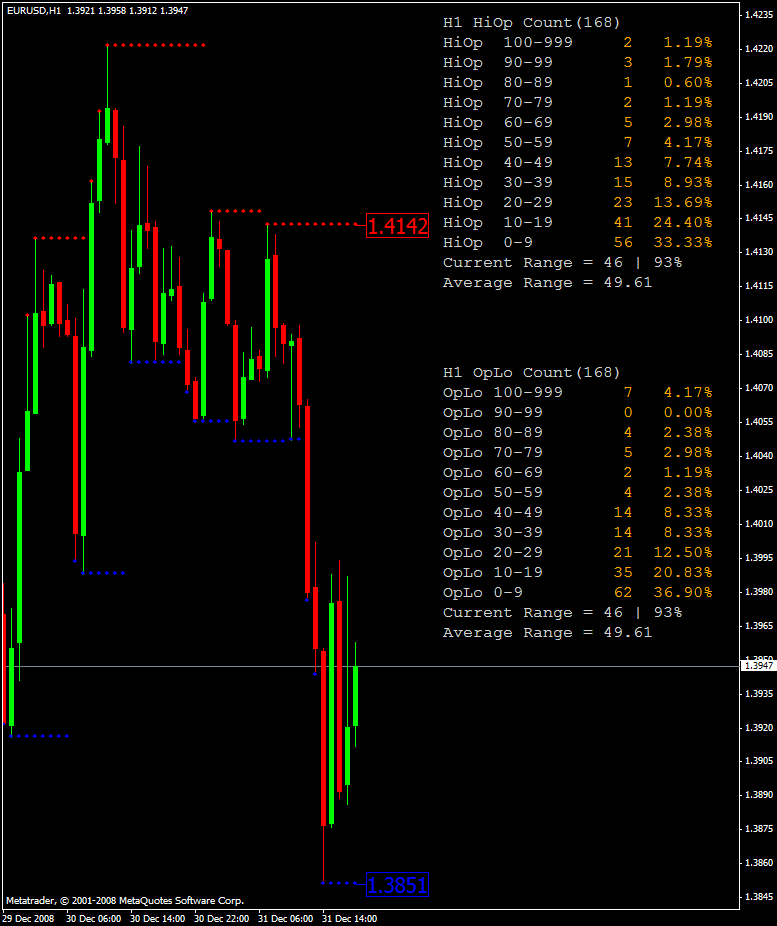Click the upper Average Range = 49.61 text

tap(547, 283)
